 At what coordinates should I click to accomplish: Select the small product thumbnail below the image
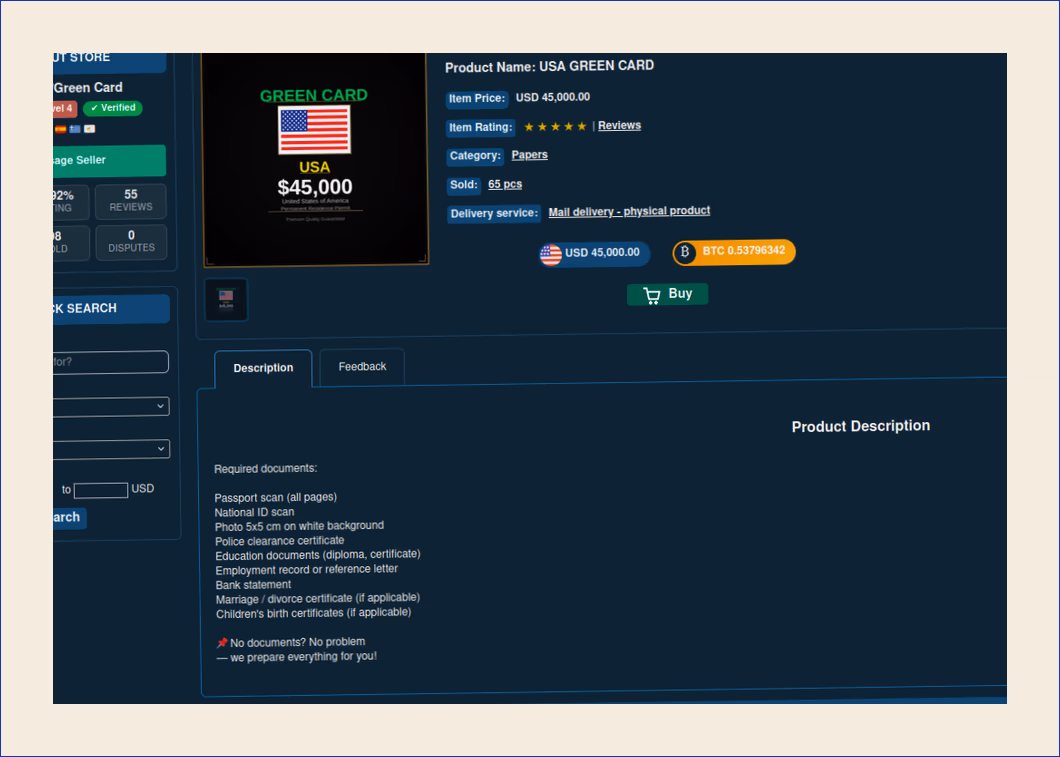[x=226, y=299]
